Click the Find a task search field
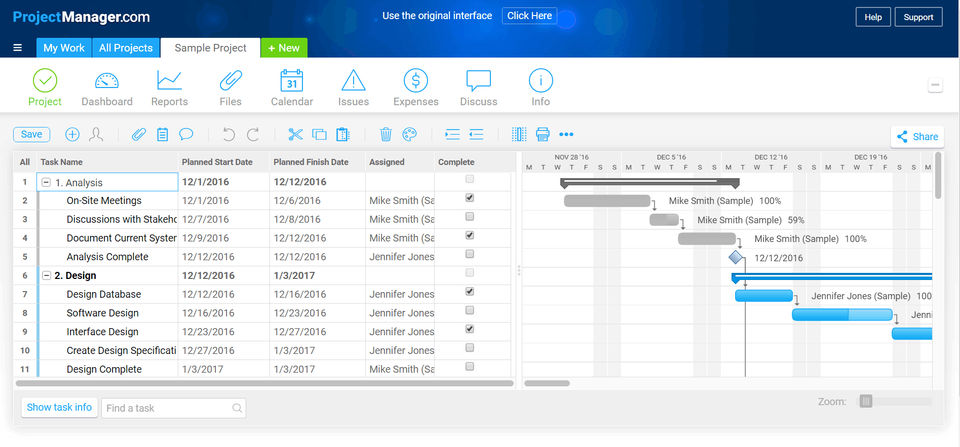The image size is (960, 447). click(x=173, y=408)
